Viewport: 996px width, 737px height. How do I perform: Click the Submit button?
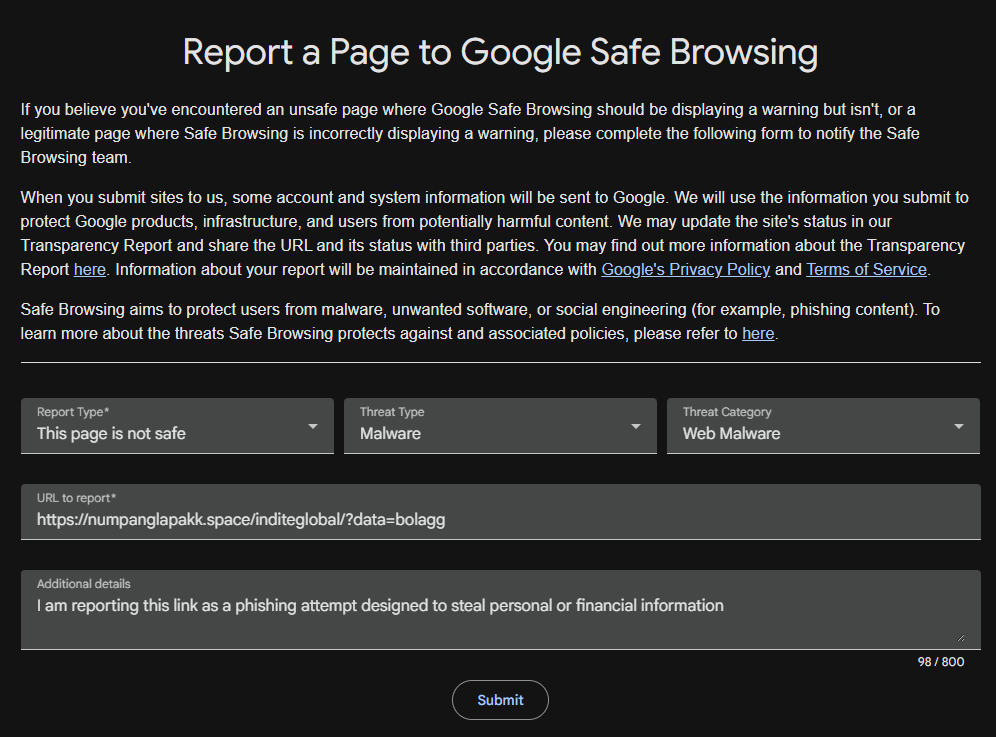point(500,700)
